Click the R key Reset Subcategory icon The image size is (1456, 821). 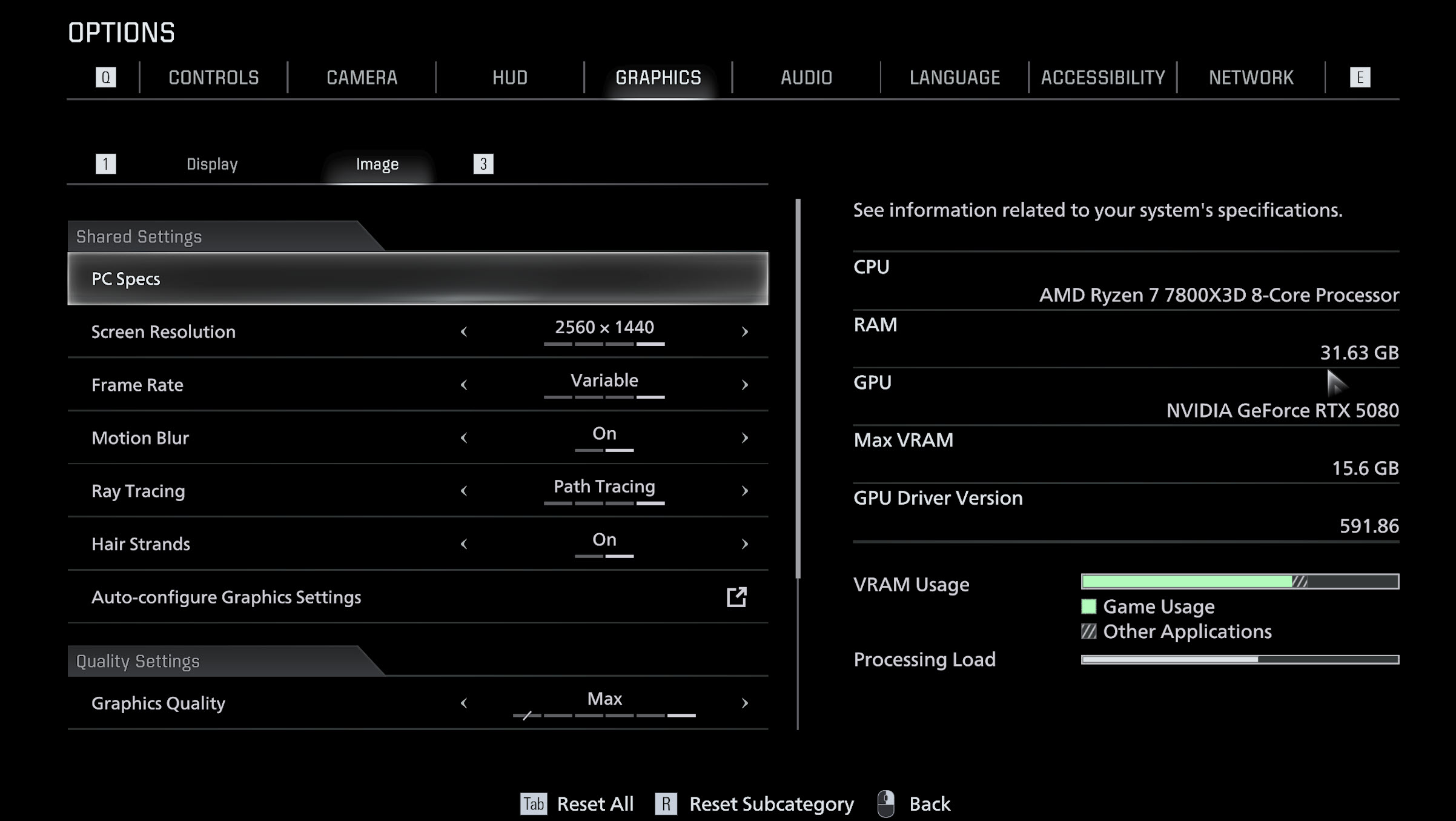click(666, 804)
